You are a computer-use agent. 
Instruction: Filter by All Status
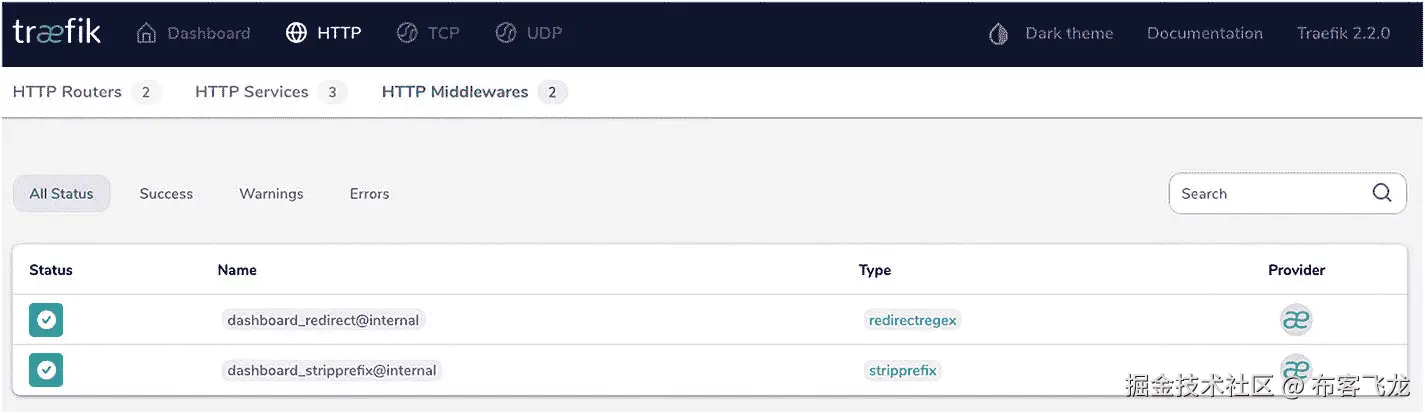(x=61, y=194)
